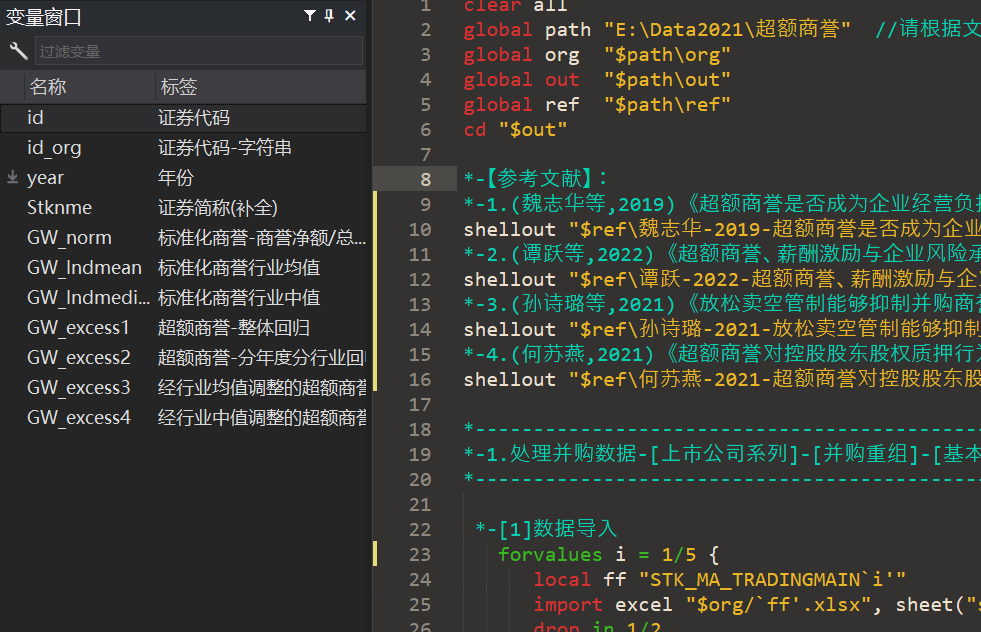Click the shellout 谭跃-2022 code line

coord(722,279)
